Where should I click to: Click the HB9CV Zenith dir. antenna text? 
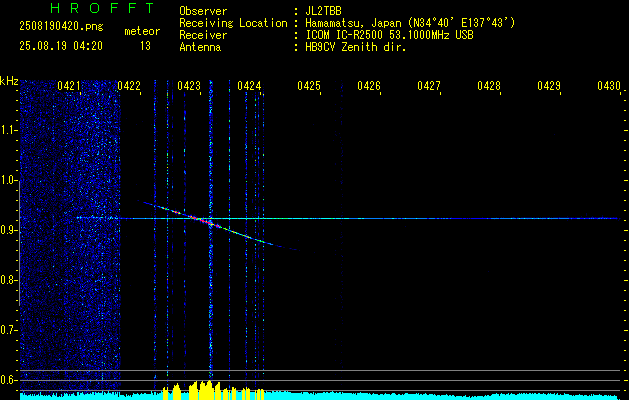coord(356,47)
